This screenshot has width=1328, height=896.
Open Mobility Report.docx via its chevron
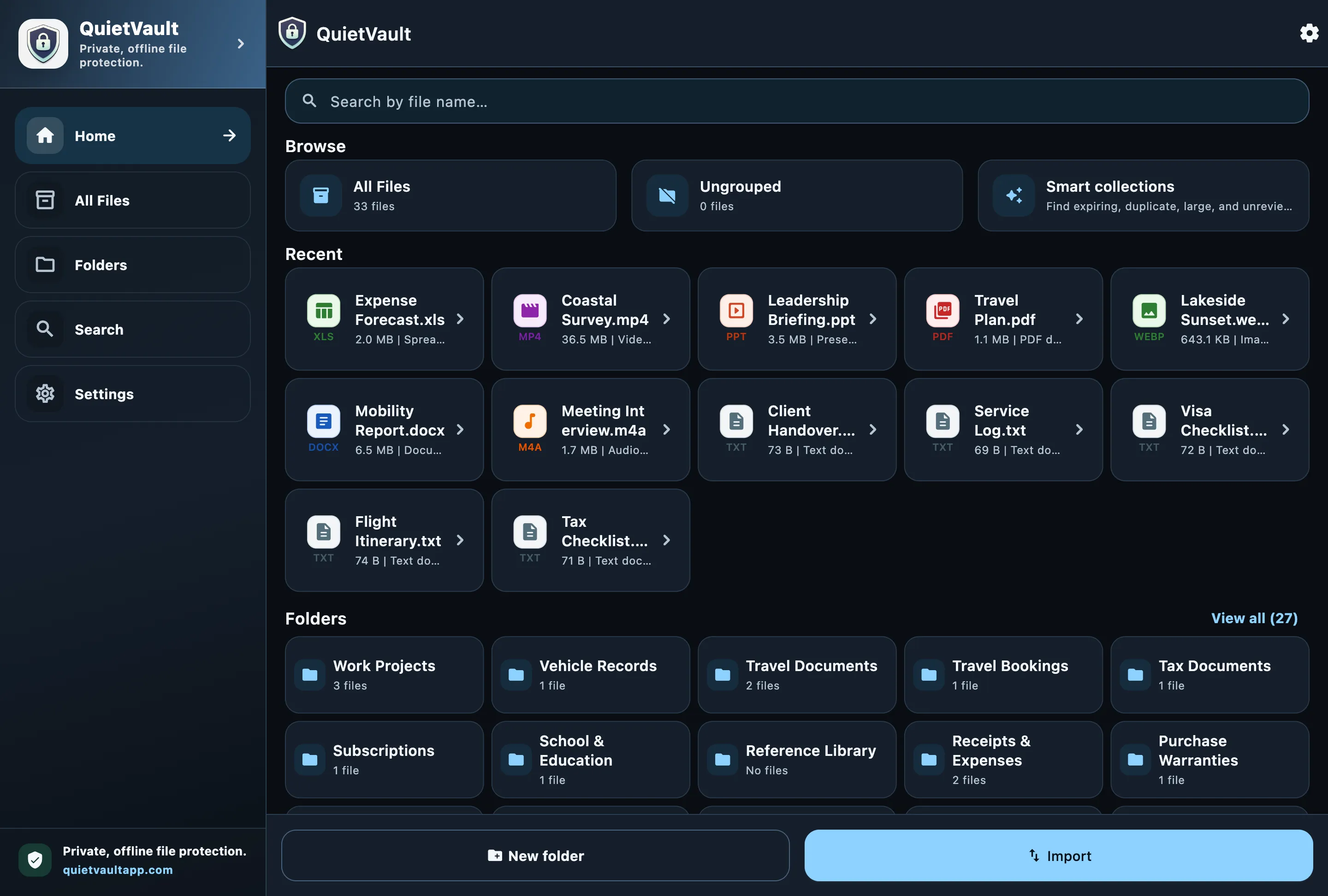[460, 430]
